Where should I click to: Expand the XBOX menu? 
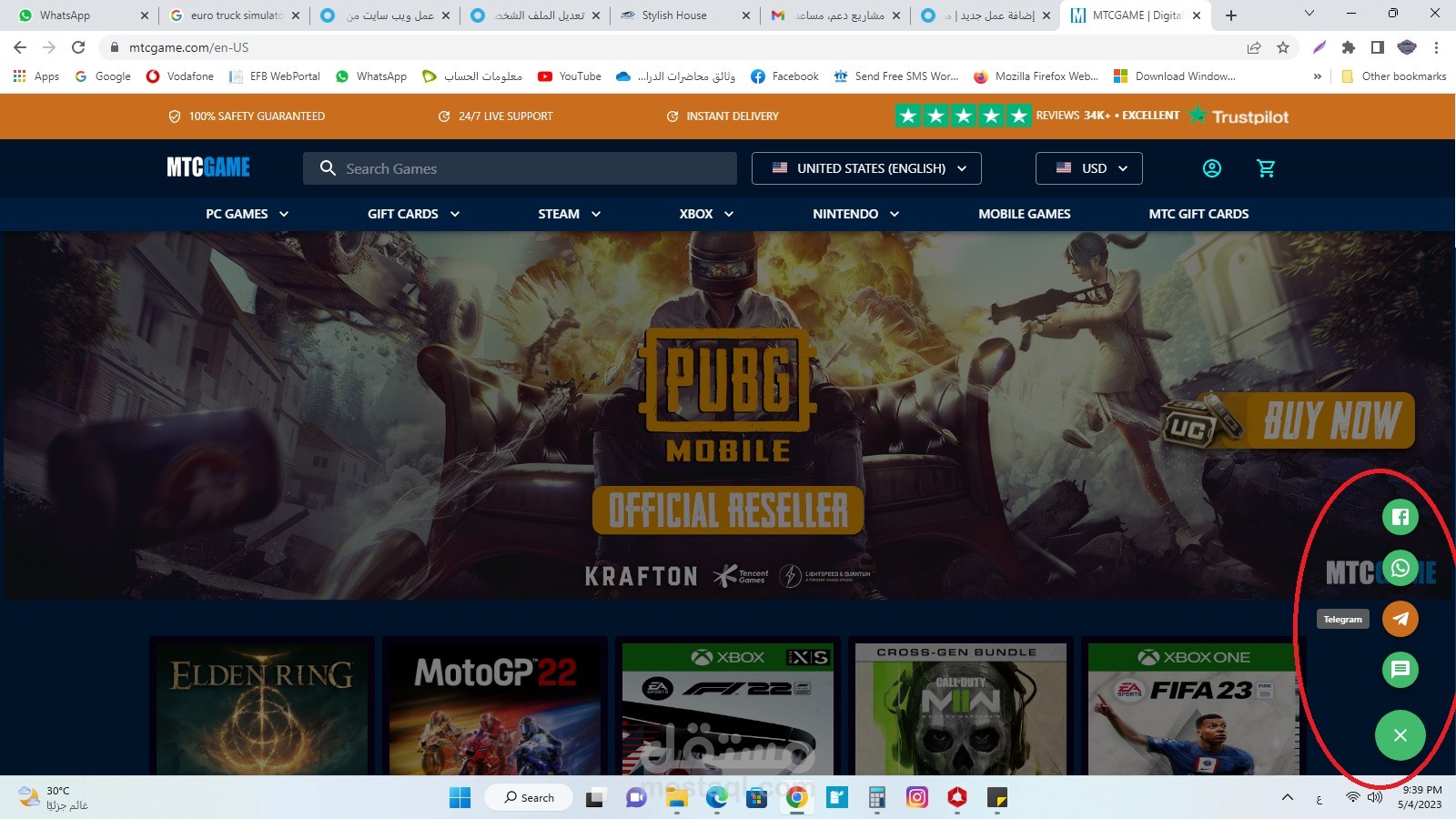pos(706,214)
